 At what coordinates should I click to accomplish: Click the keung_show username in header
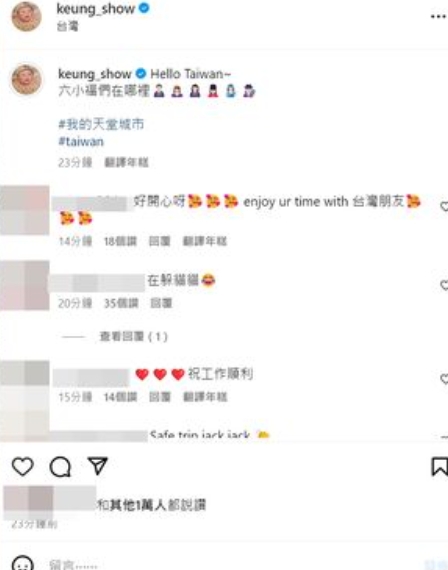coord(96,9)
